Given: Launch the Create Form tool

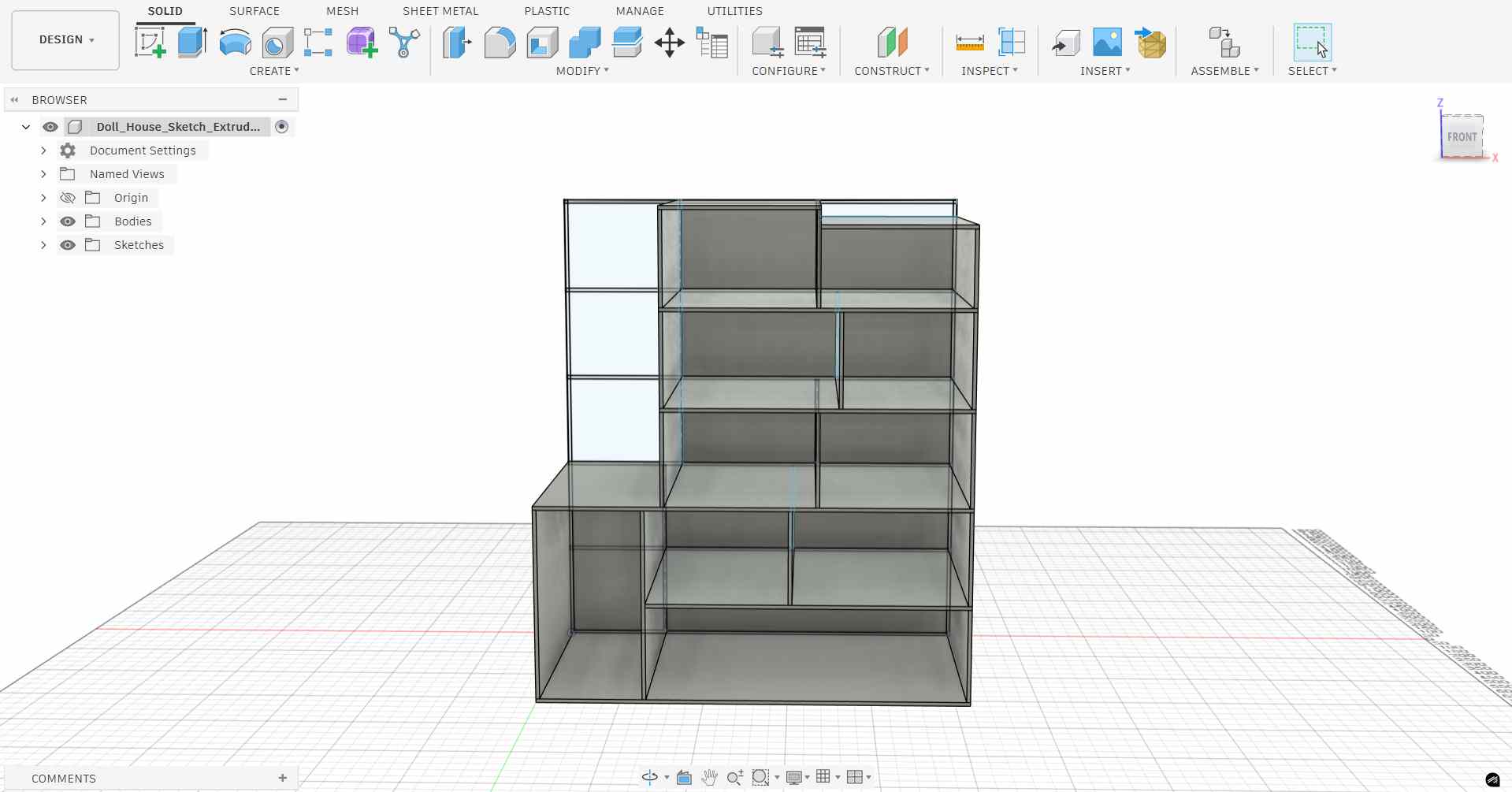Looking at the screenshot, I should point(361,43).
